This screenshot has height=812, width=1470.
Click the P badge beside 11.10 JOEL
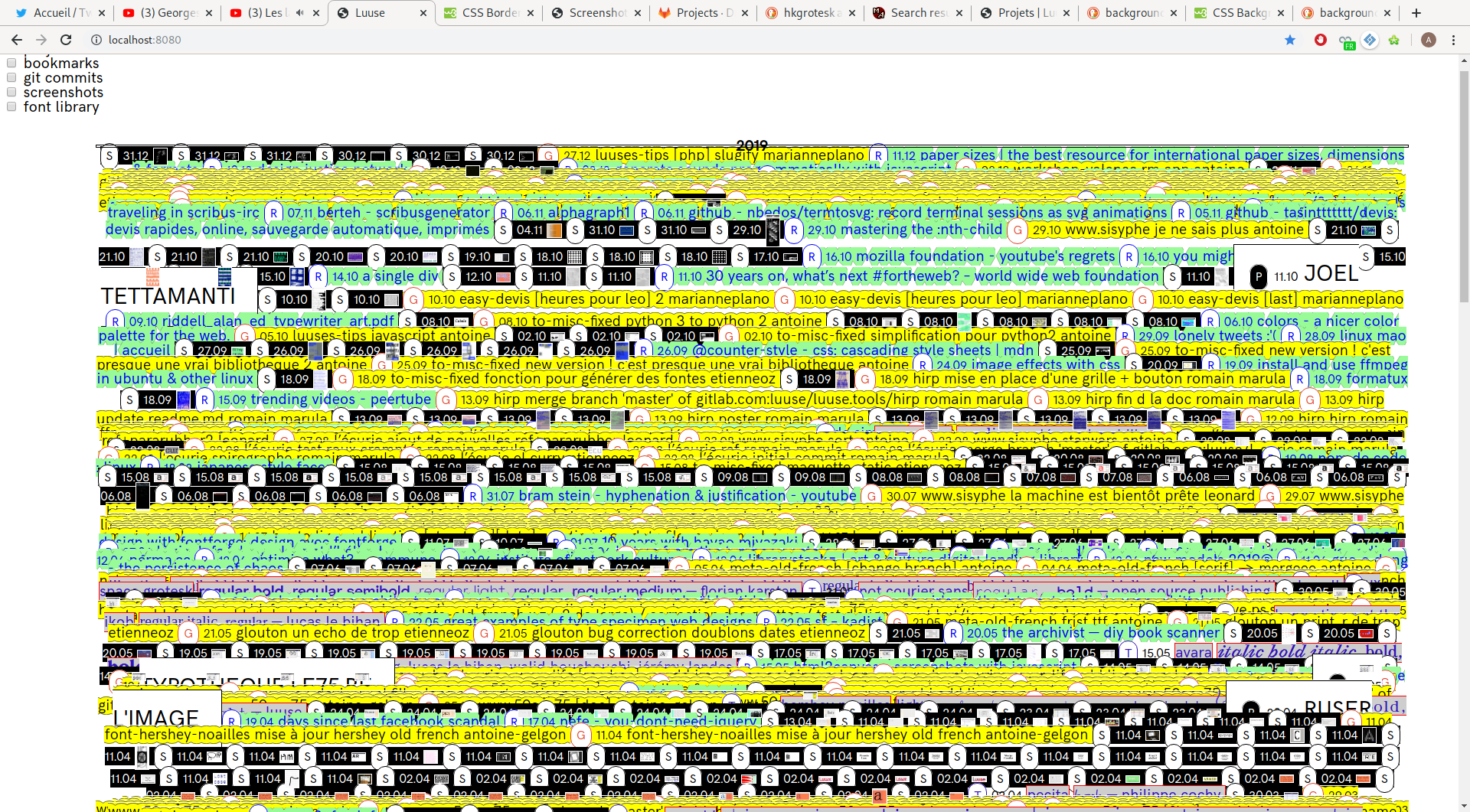[x=1258, y=277]
